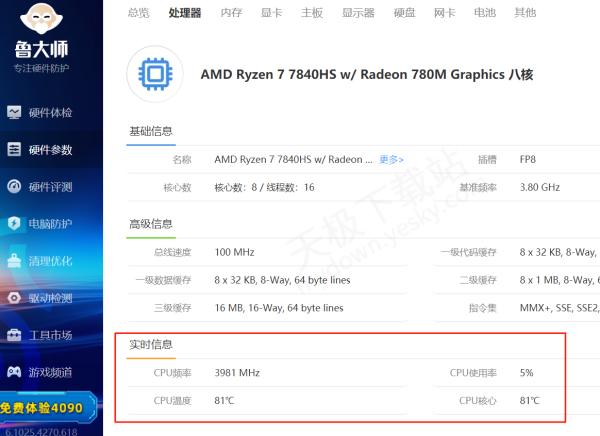Click 免费体验4090 banner button
Screen dimensions: 600x436
(x=47, y=408)
